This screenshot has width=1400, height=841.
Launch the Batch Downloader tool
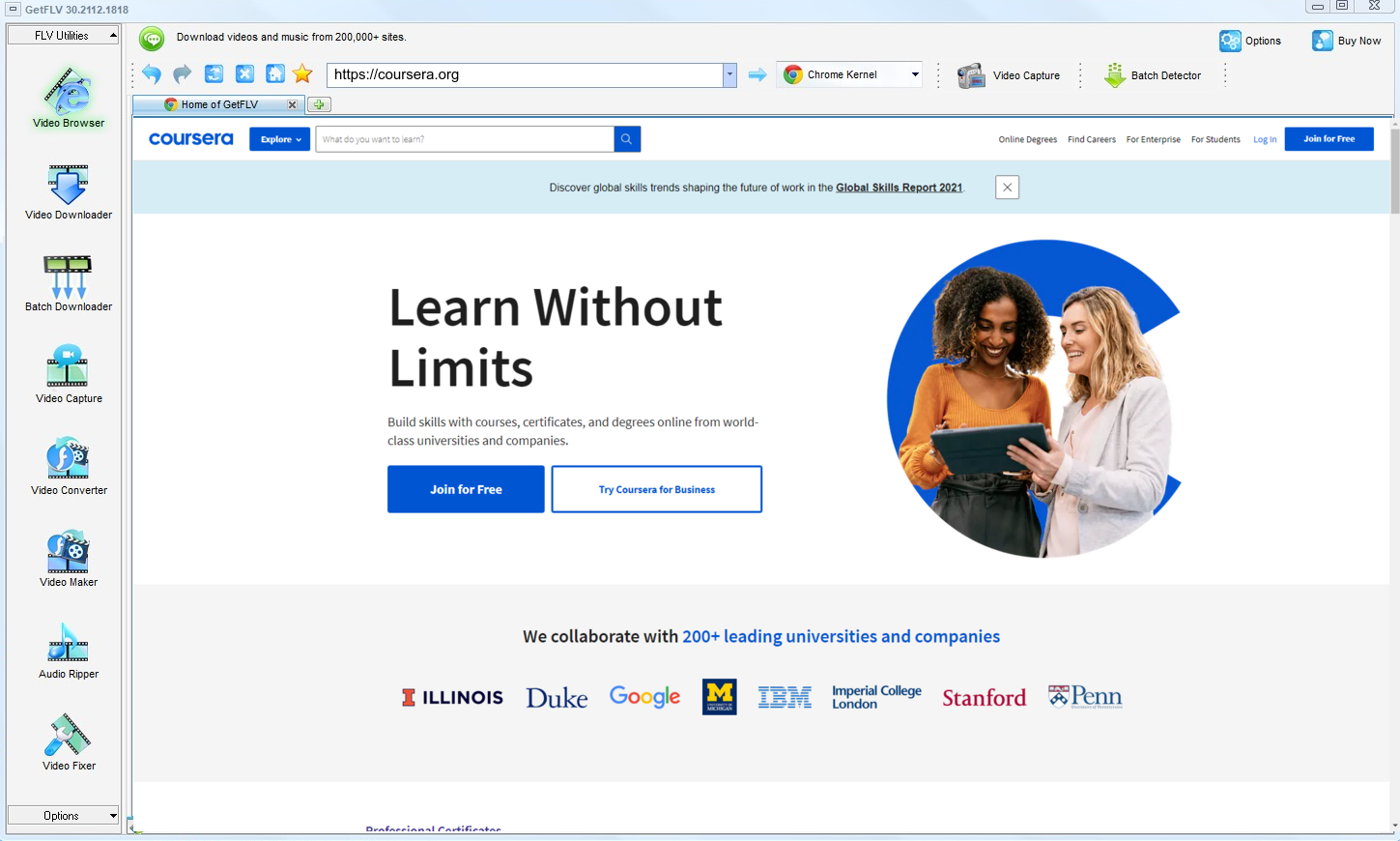[68, 282]
